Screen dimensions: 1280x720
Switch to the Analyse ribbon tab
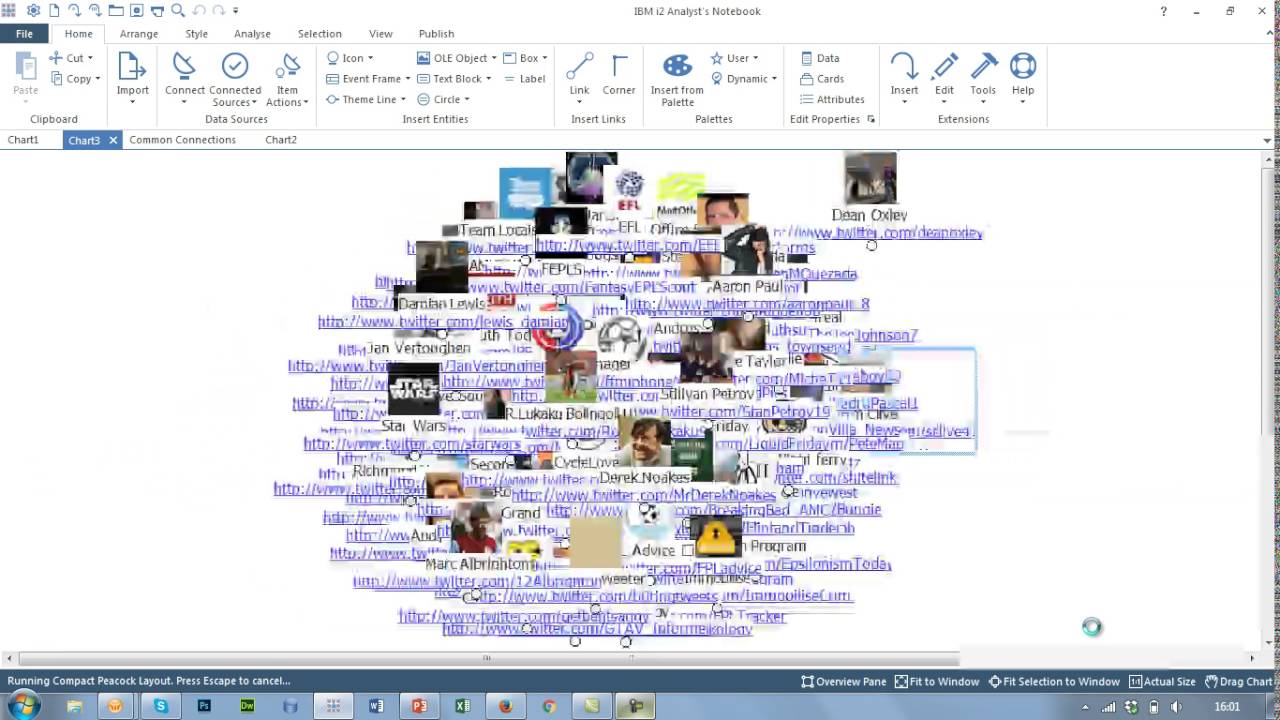coord(252,33)
